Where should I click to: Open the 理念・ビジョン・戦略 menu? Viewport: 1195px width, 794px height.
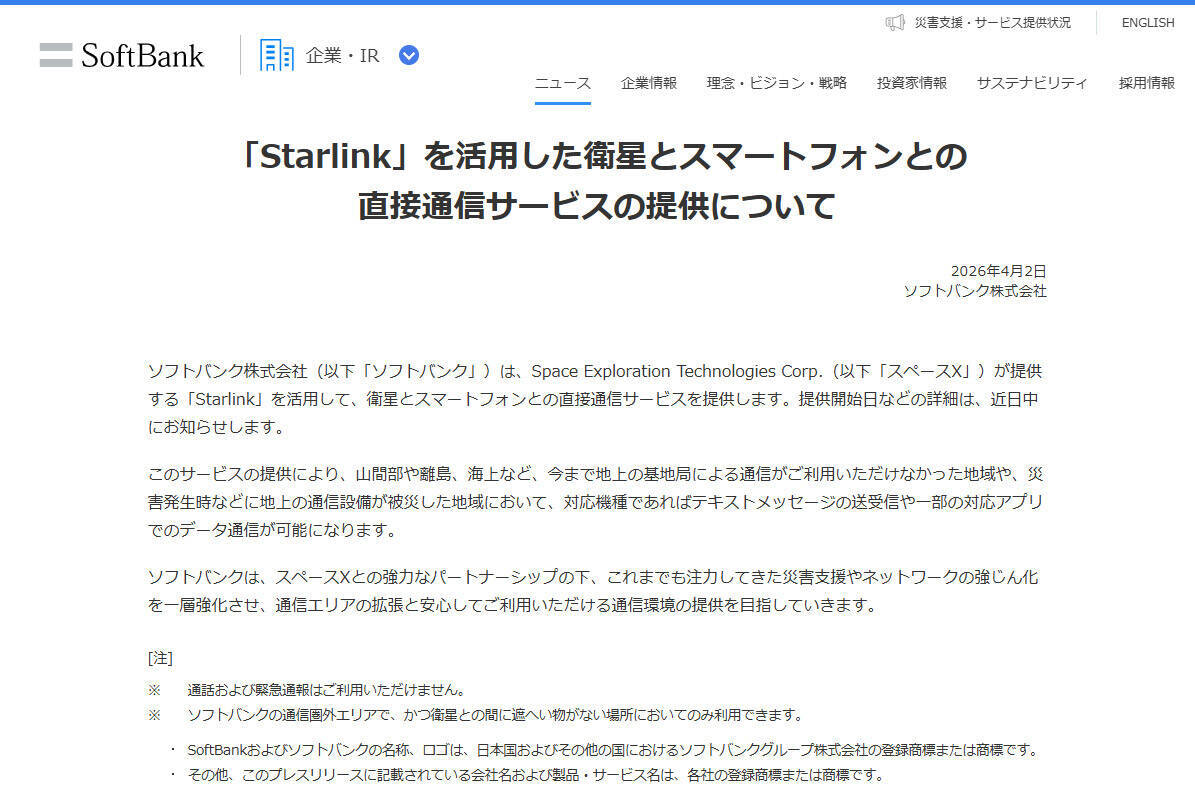777,83
